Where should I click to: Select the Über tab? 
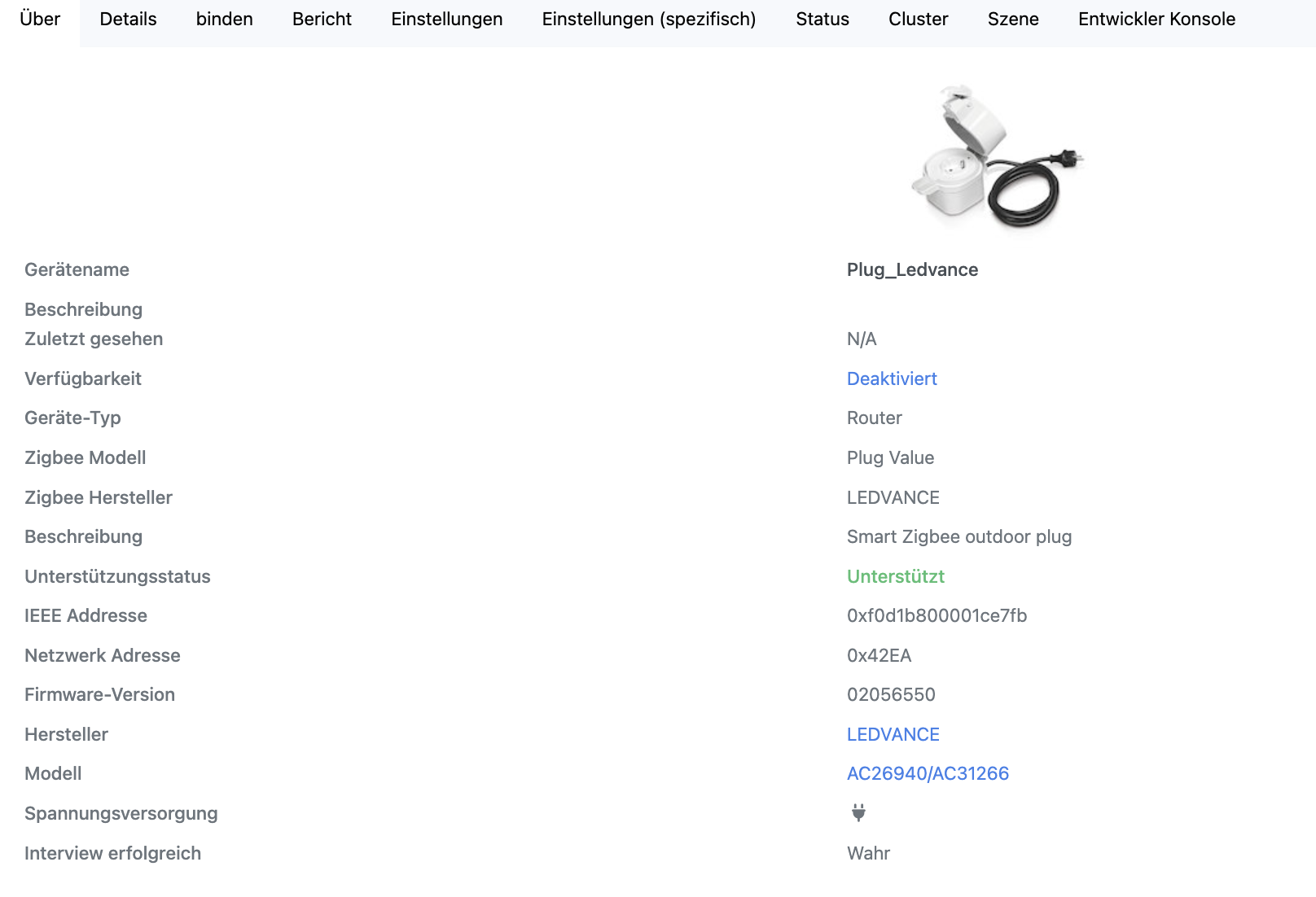[38, 19]
